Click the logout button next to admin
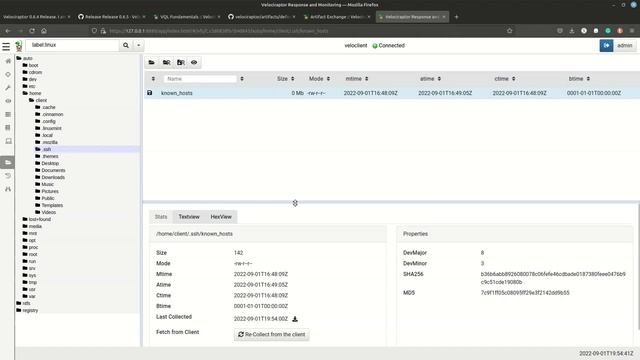This screenshot has width=640, height=360. pyautogui.click(x=606, y=46)
